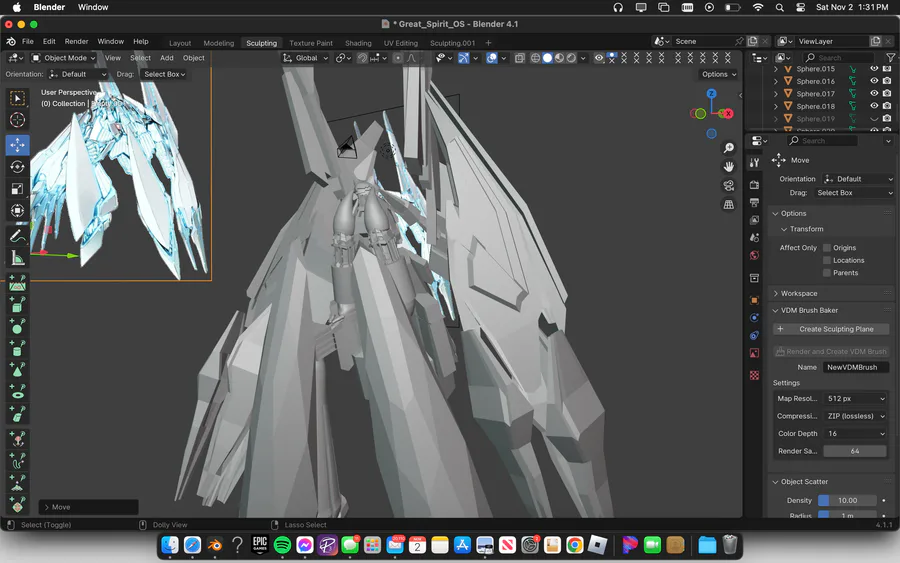This screenshot has width=900, height=563.
Task: Disable Sphere.018 in renders
Action: click(887, 106)
